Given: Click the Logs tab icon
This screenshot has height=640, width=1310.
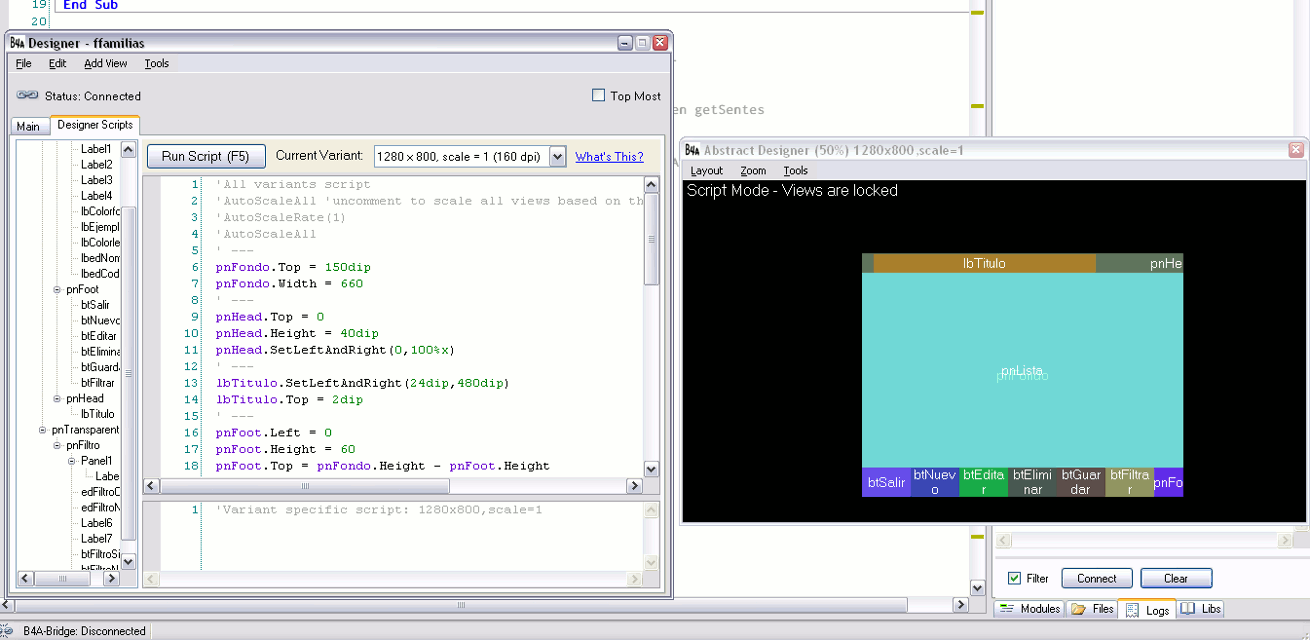Looking at the screenshot, I should coord(1132,610).
